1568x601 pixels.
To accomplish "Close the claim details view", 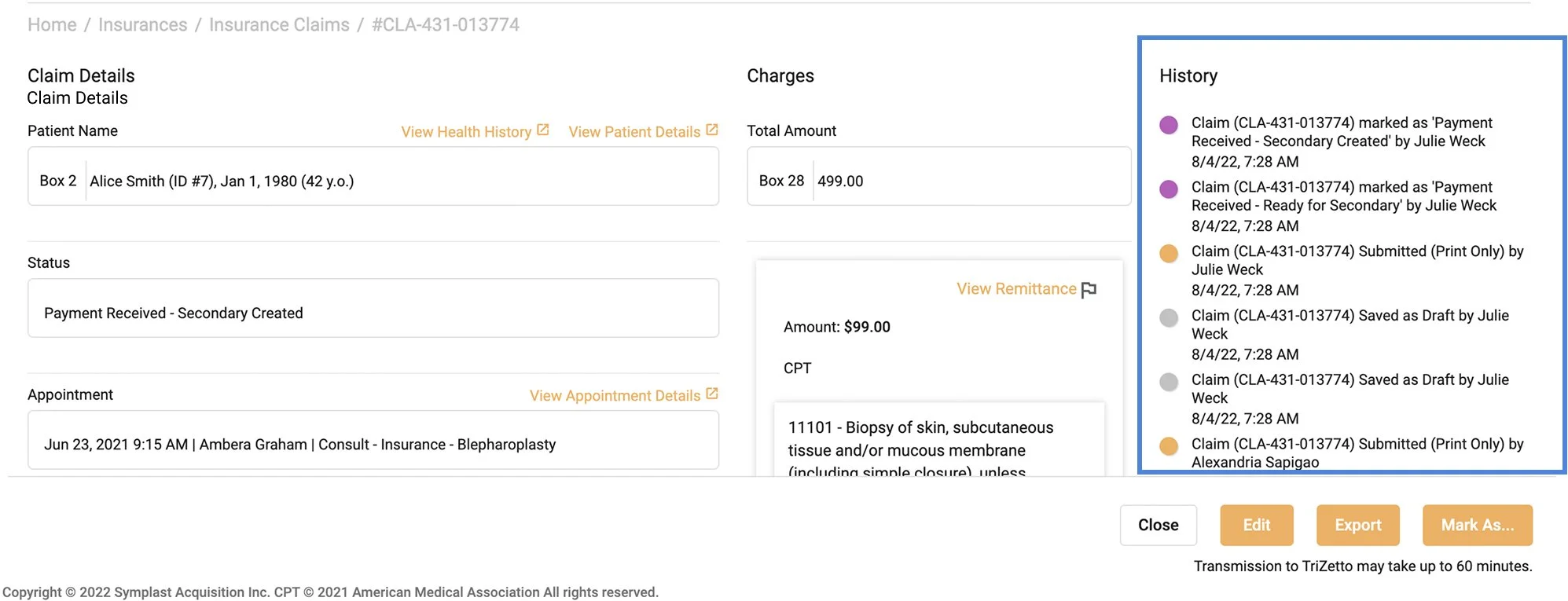I will point(1158,525).
